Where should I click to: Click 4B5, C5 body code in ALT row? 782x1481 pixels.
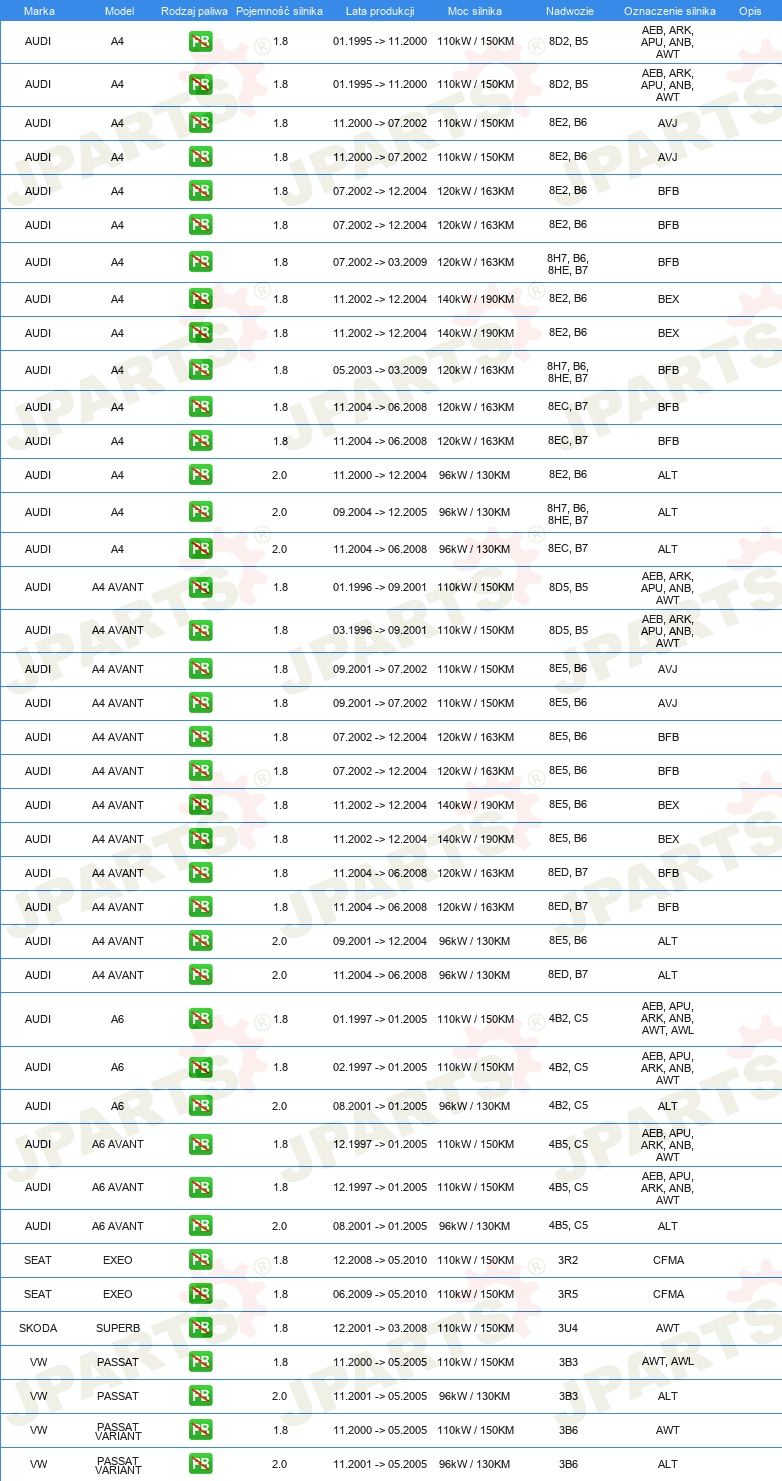coord(568,1225)
